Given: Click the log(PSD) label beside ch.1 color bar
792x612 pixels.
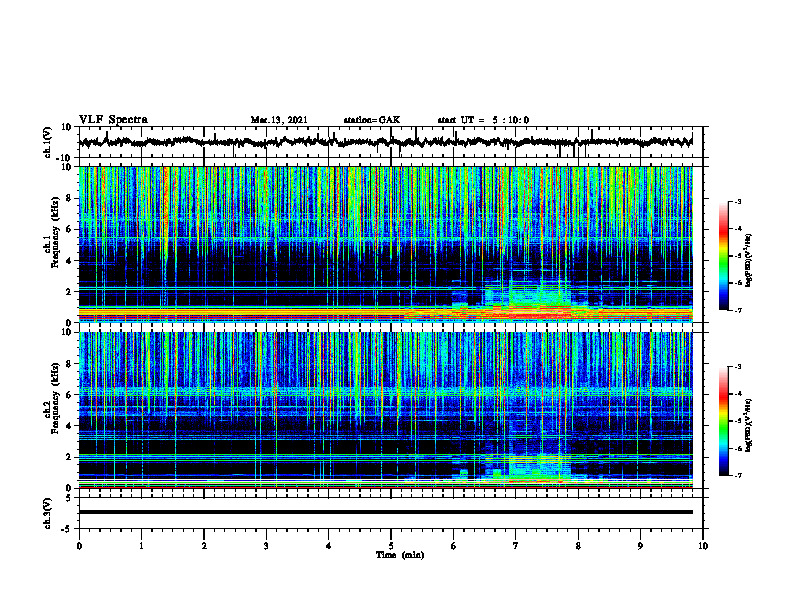Looking at the screenshot, I should click(749, 260).
